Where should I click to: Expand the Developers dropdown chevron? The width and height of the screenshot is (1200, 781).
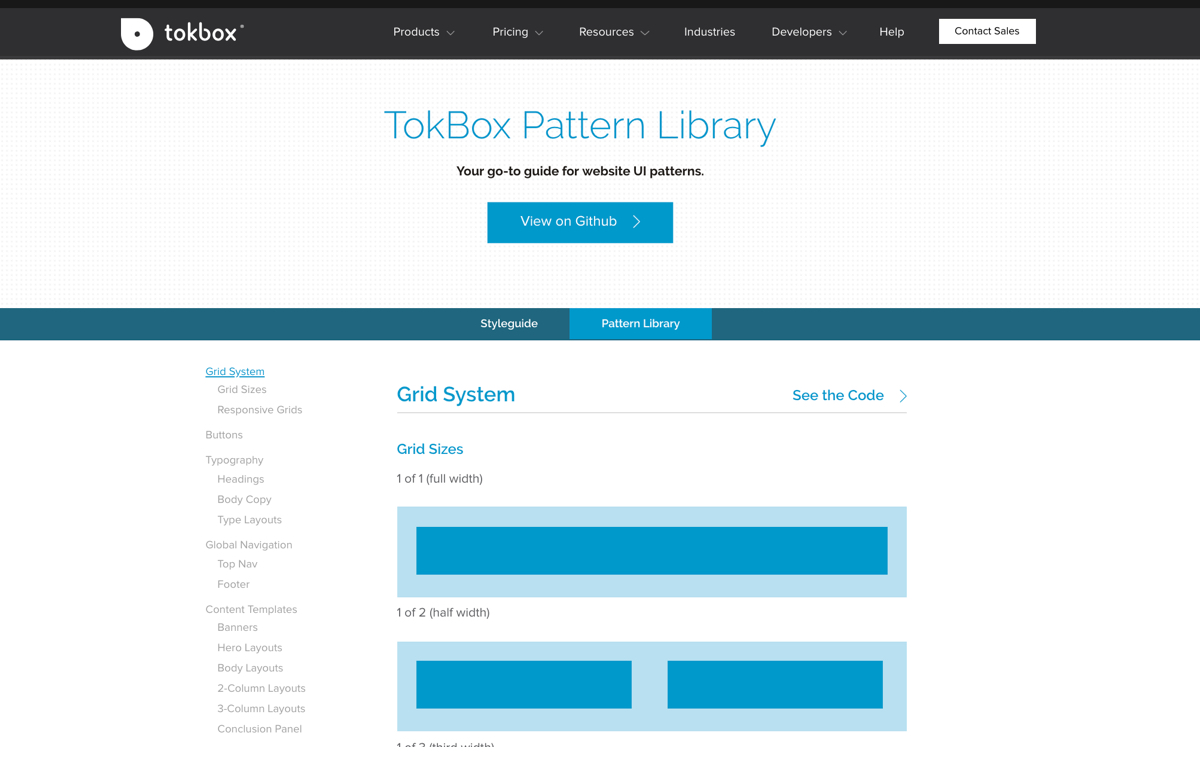click(x=843, y=33)
